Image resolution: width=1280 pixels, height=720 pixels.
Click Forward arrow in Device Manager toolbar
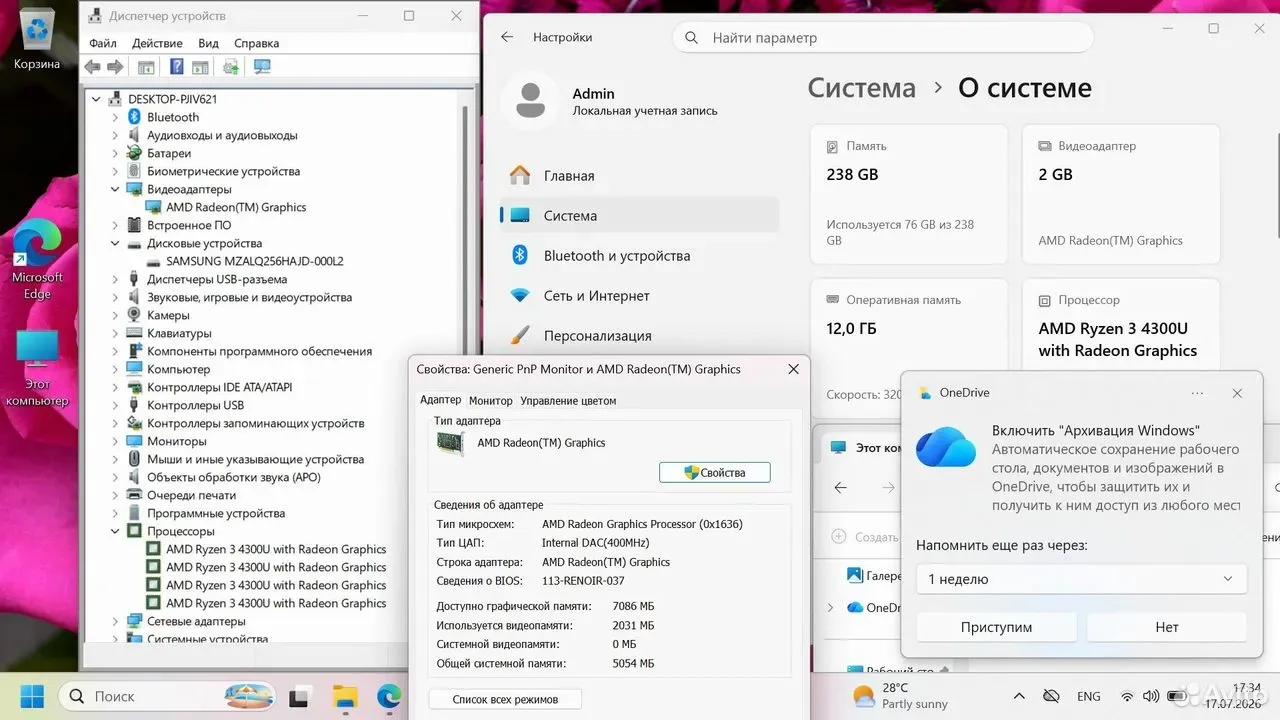point(115,67)
